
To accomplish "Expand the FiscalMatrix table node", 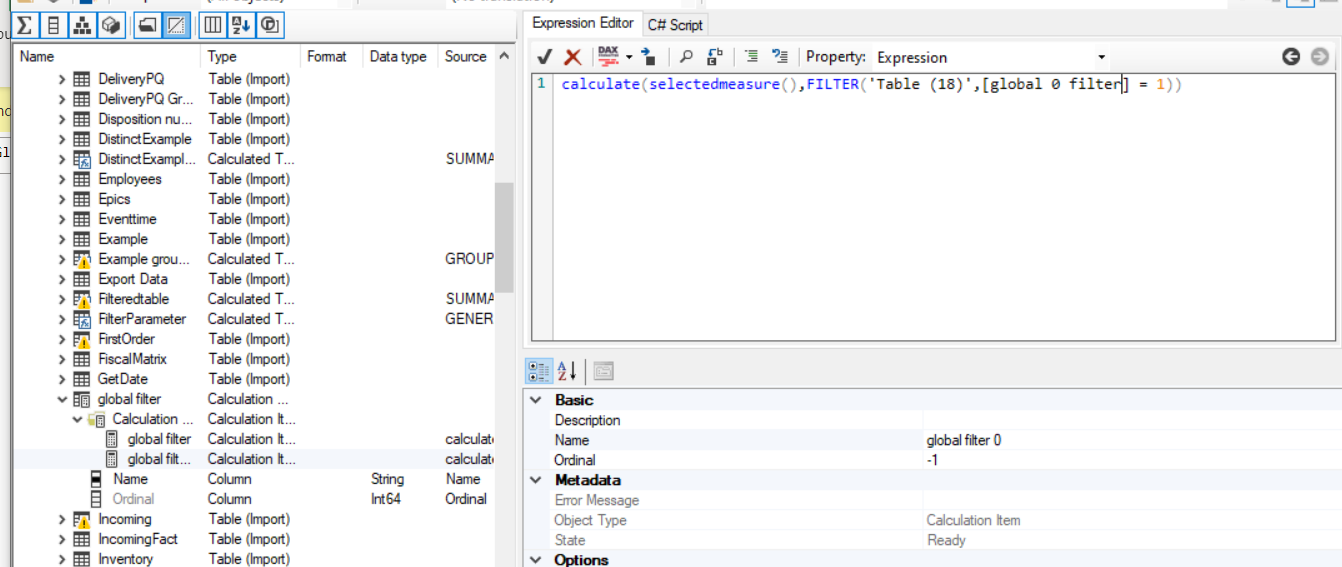I will [62, 359].
